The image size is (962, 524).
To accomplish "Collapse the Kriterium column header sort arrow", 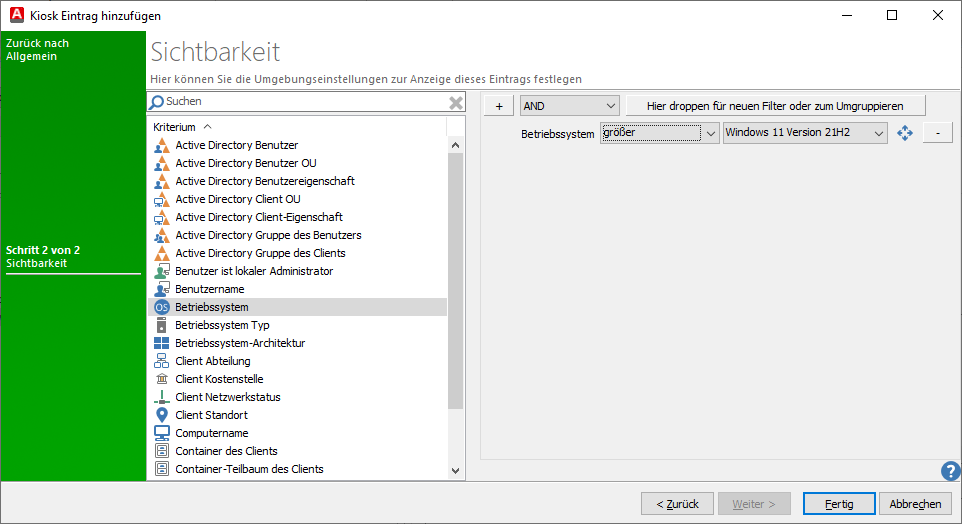I will (208, 127).
